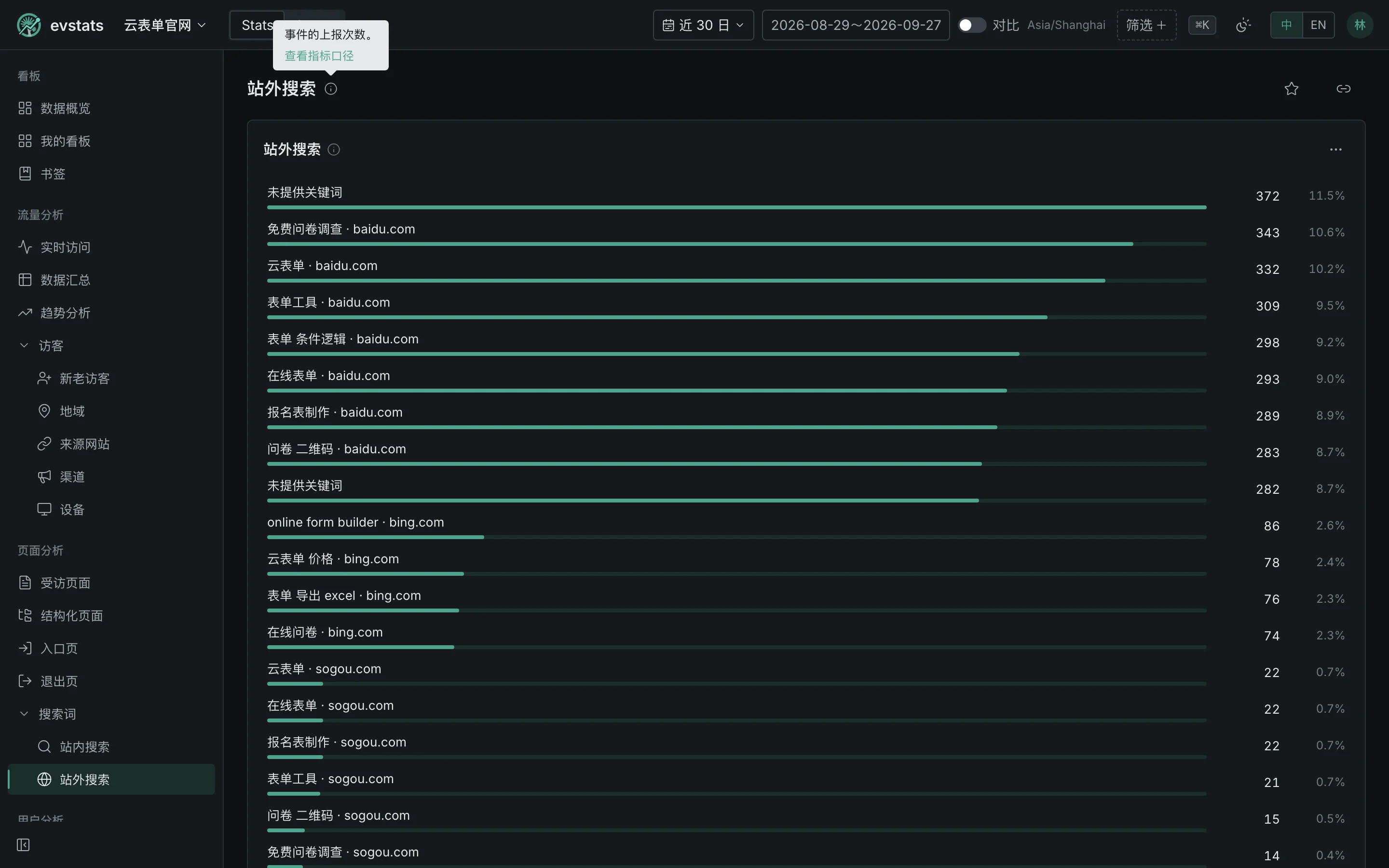Collapse the 搜索词 sidebar group

[111, 714]
